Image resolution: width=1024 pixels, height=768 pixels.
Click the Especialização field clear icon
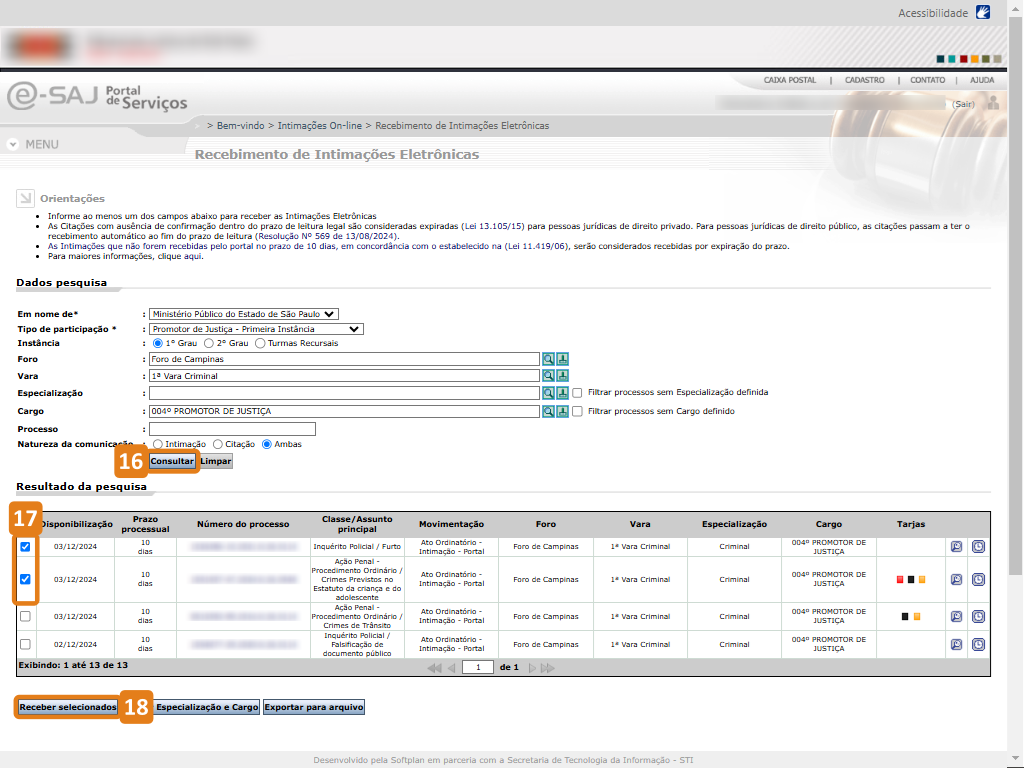tap(562, 394)
